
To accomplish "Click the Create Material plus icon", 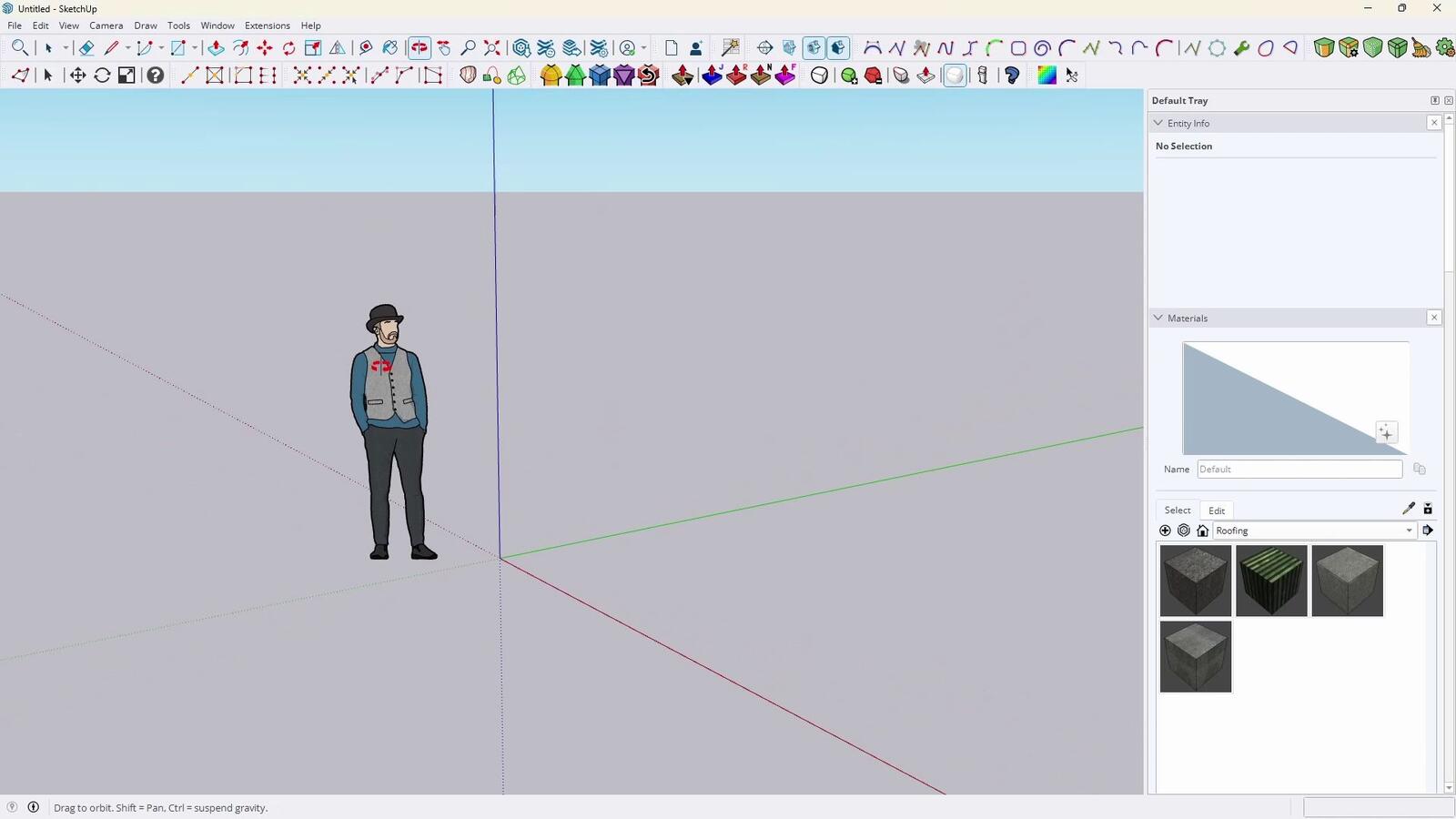I will [1385, 433].
